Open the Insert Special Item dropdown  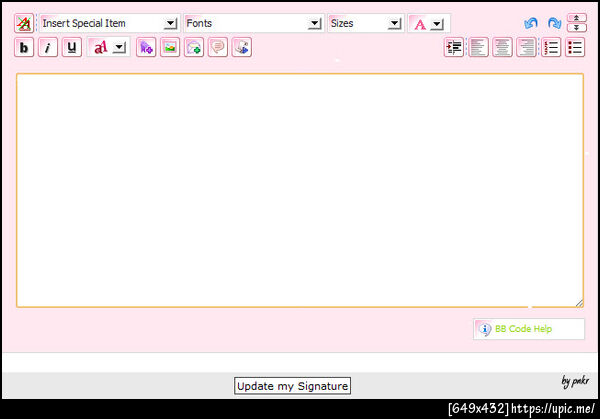109,23
